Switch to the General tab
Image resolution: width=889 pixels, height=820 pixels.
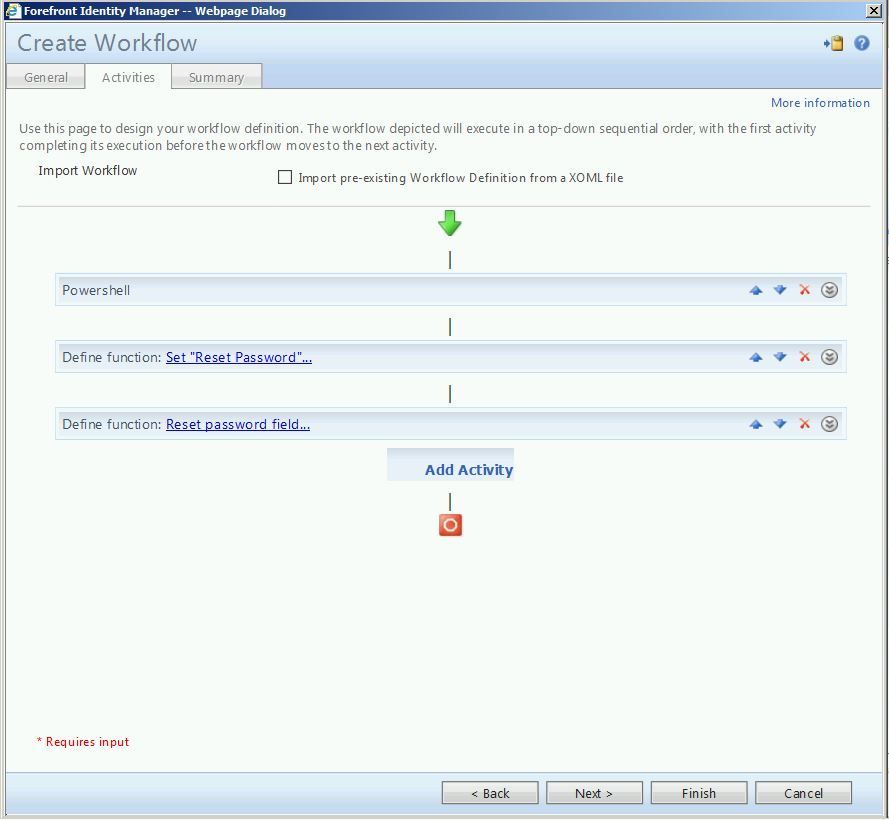click(46, 77)
